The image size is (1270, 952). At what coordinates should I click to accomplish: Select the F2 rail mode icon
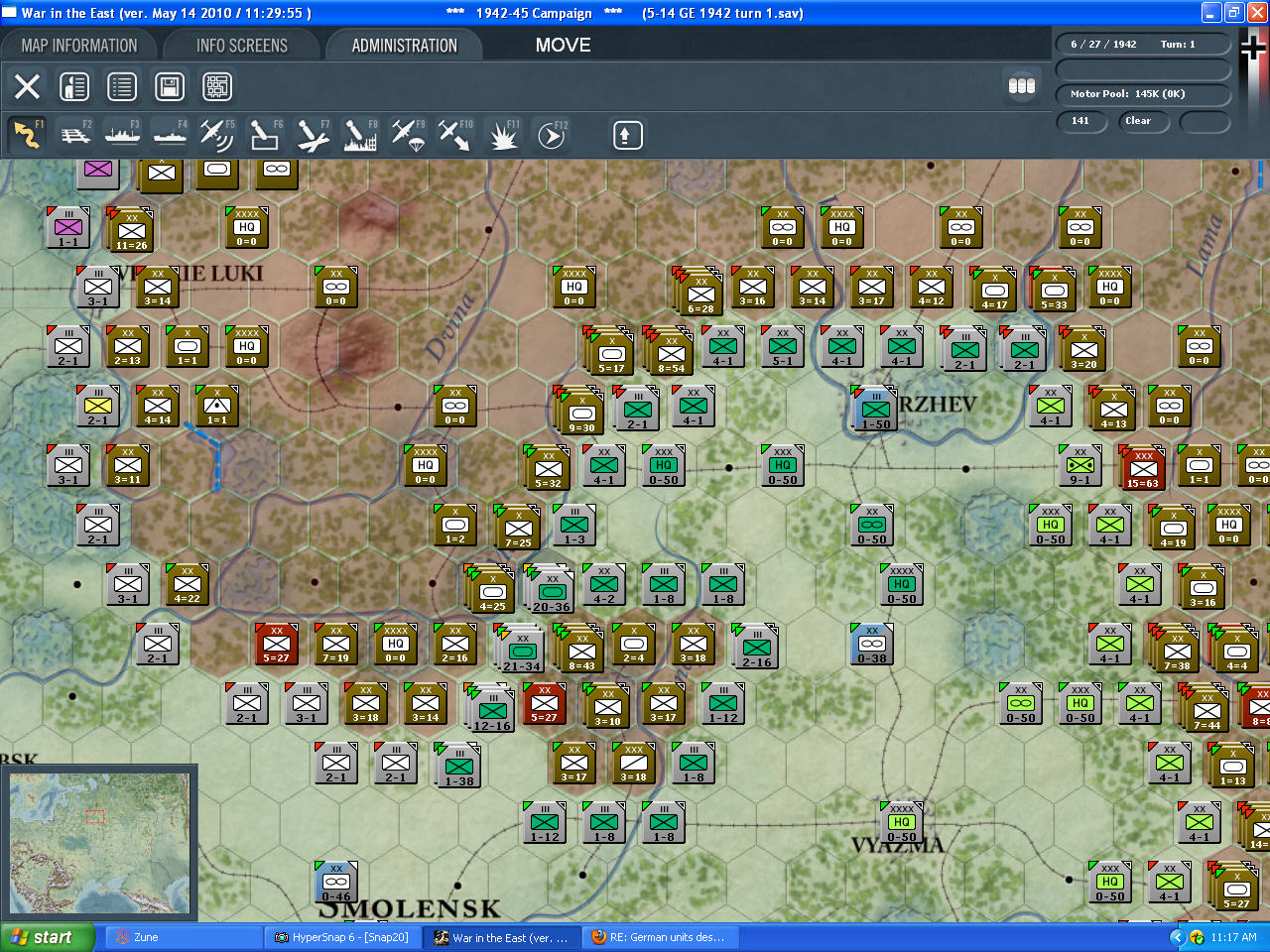74,135
